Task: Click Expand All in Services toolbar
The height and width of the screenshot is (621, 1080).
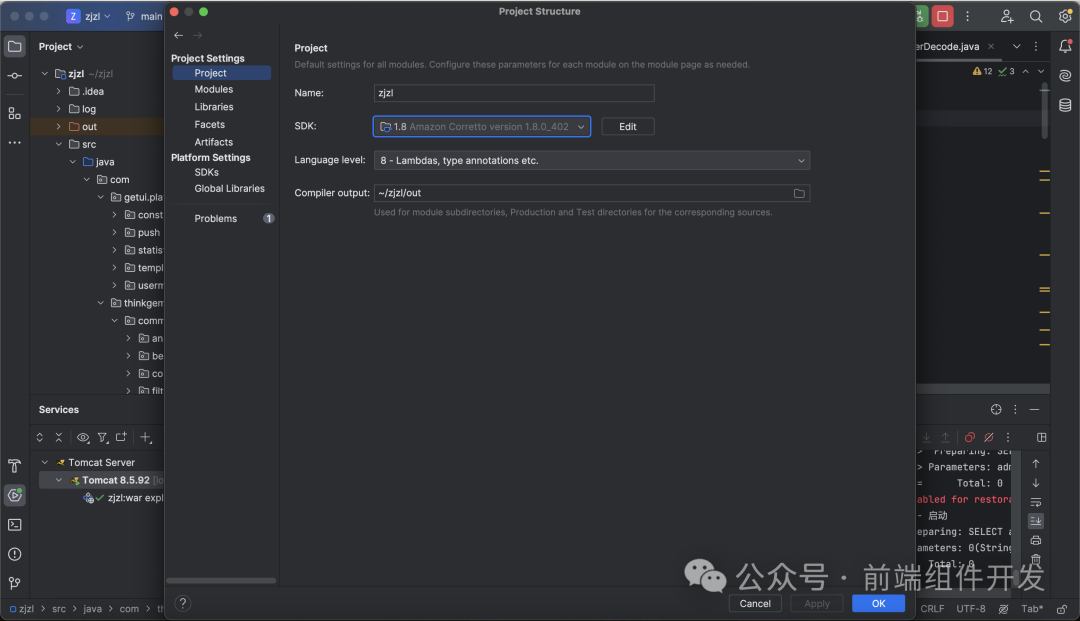Action: 40,437
